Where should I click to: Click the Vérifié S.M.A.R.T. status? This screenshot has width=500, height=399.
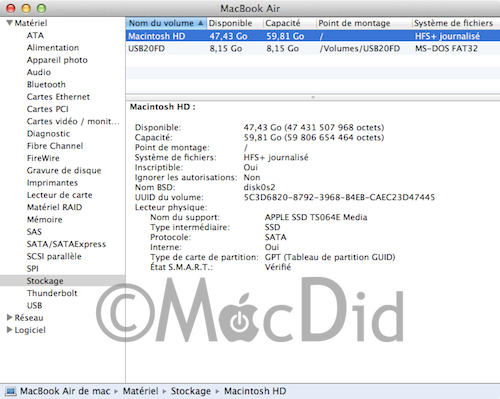[278, 267]
